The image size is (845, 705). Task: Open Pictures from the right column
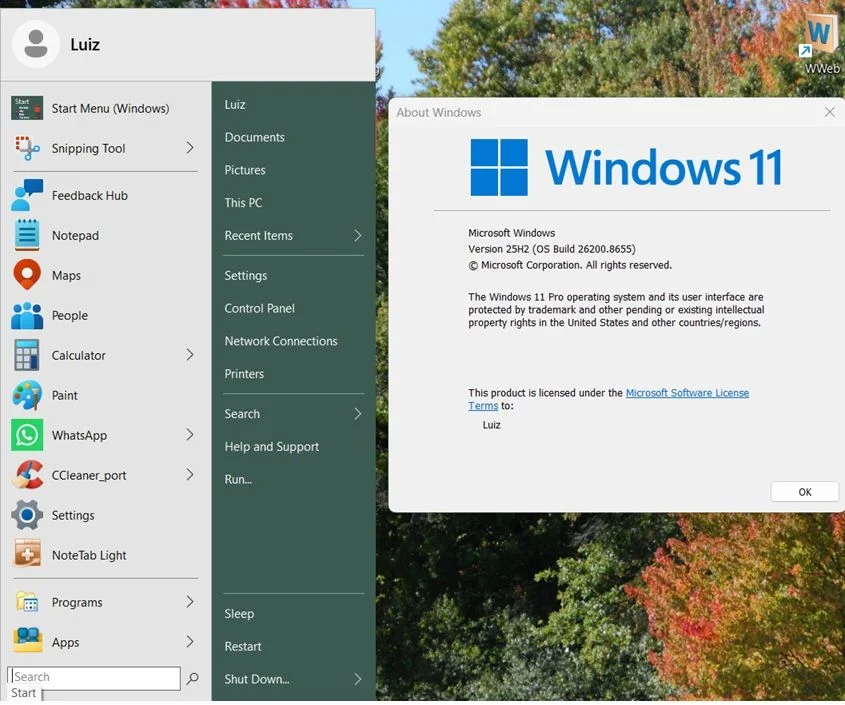pyautogui.click(x=245, y=170)
